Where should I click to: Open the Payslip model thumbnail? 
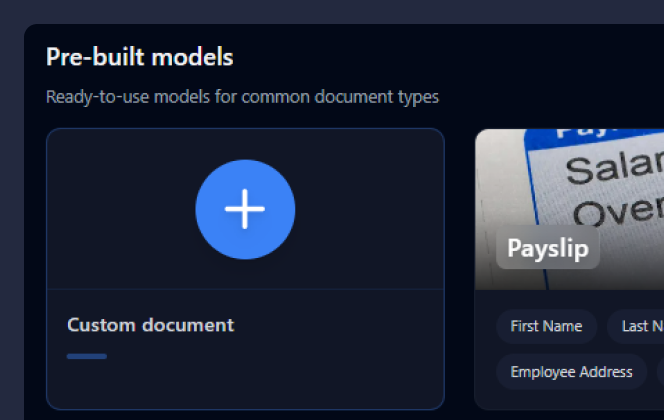click(x=570, y=209)
